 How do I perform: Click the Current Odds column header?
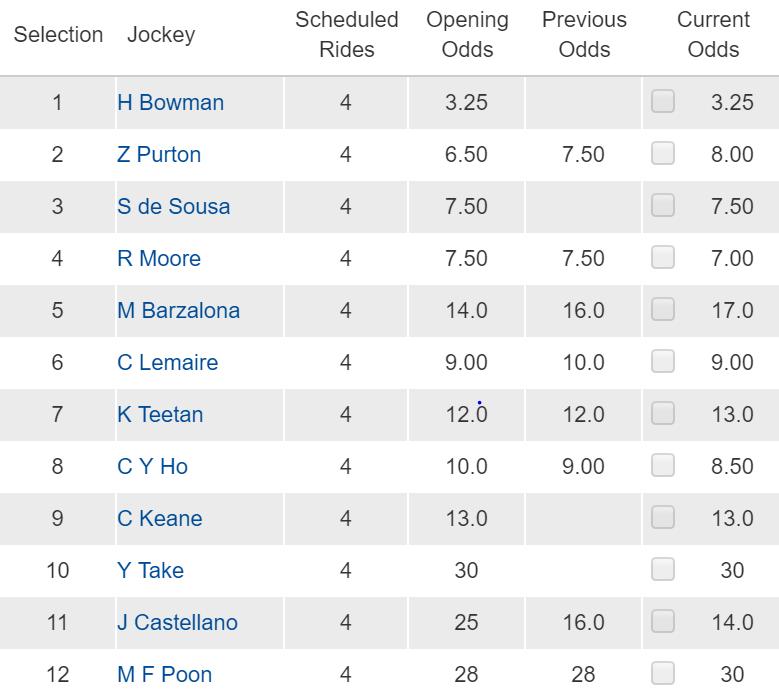pyautogui.click(x=713, y=35)
